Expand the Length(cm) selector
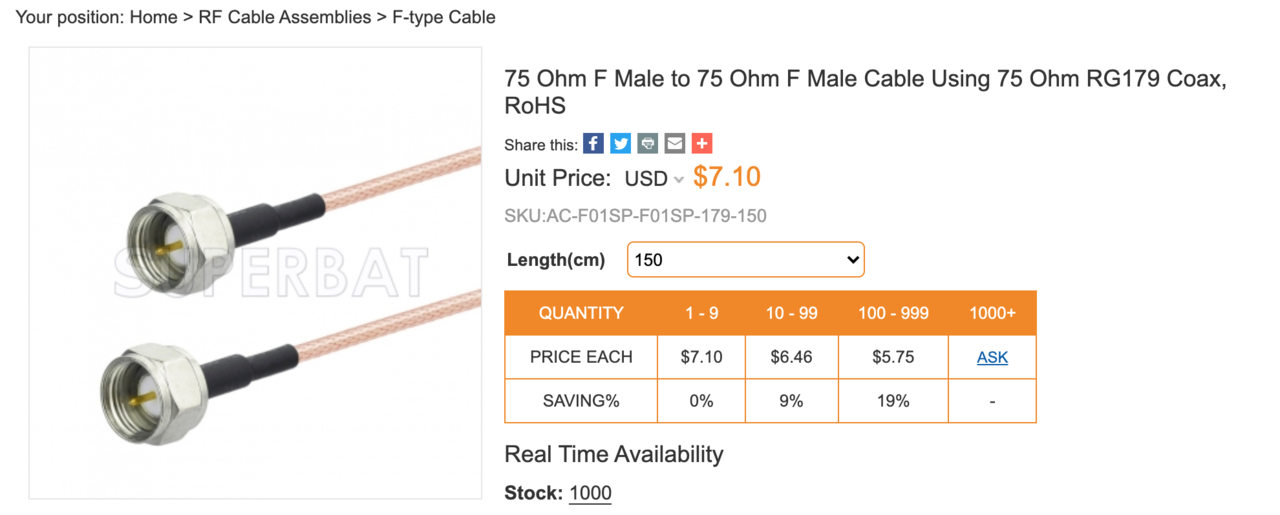The height and width of the screenshot is (515, 1280). point(745,260)
